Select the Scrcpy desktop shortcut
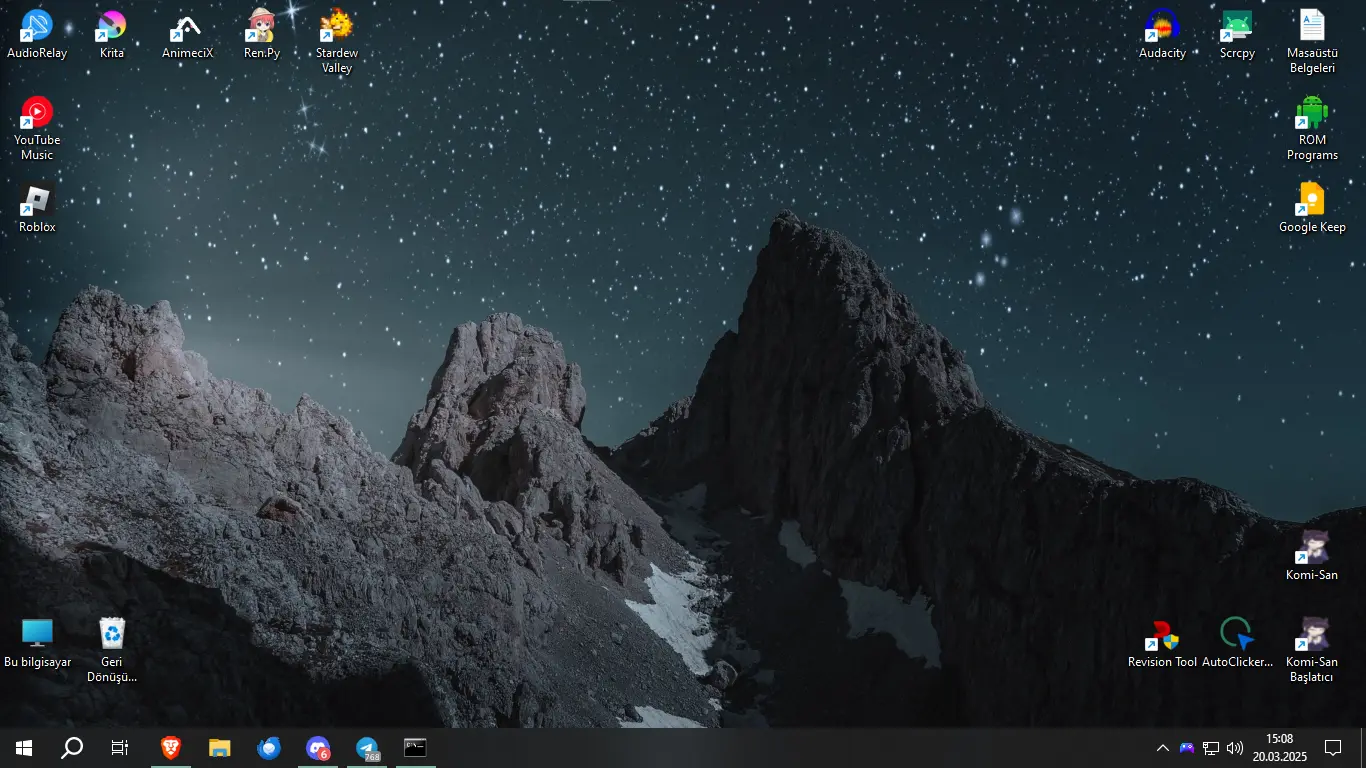 [x=1237, y=34]
